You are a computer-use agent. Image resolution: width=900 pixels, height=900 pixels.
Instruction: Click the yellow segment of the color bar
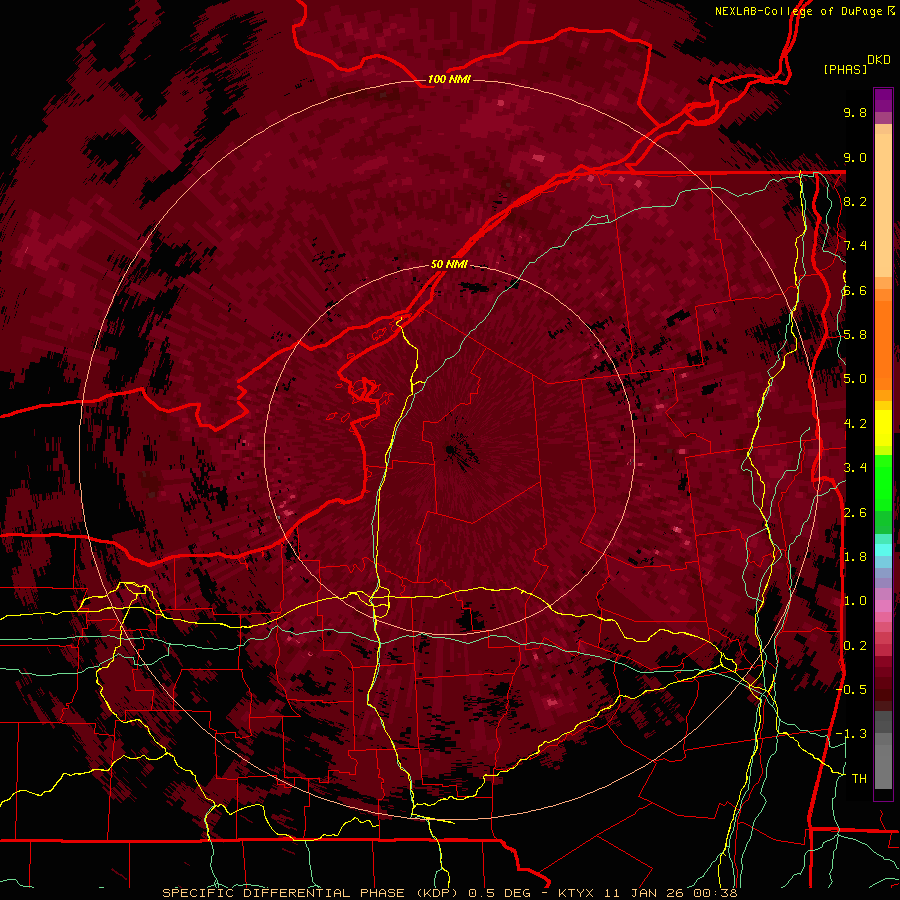click(883, 428)
